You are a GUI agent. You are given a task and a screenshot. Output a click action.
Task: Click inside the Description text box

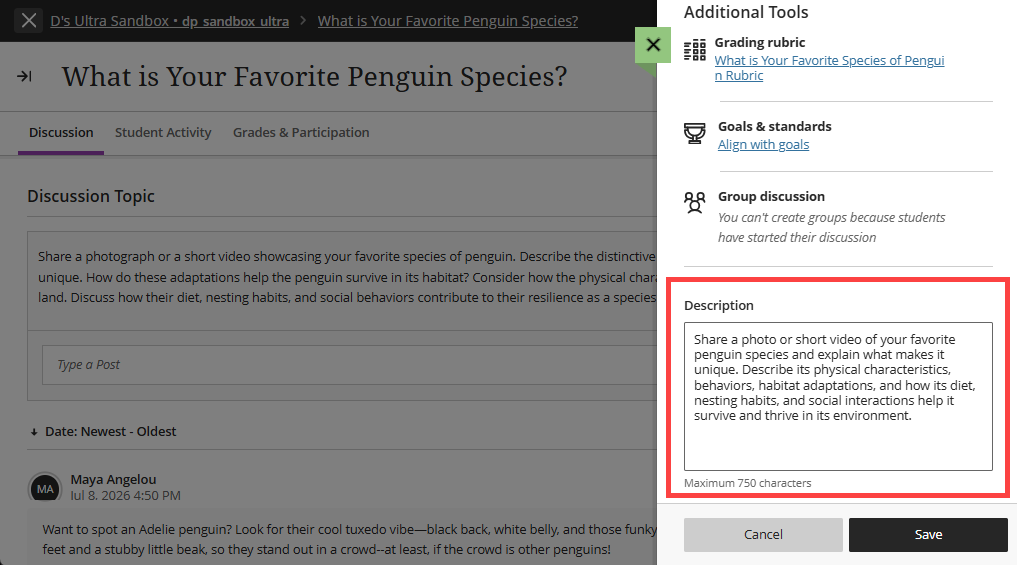[x=838, y=396]
